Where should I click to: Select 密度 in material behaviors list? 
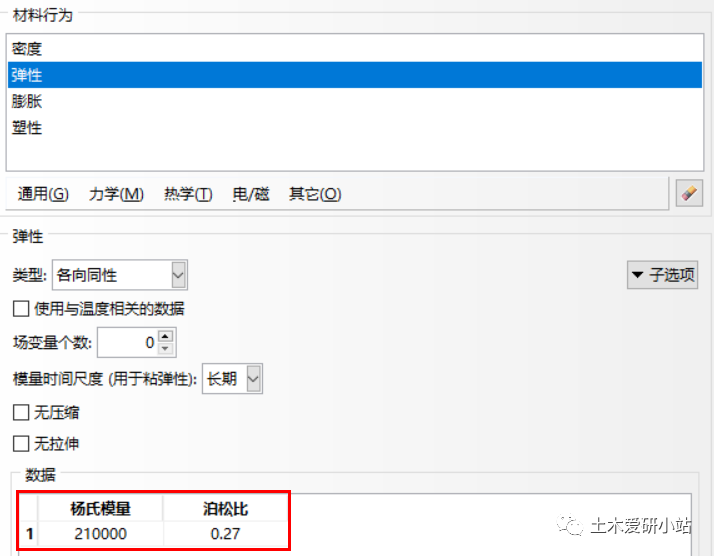[355, 49]
